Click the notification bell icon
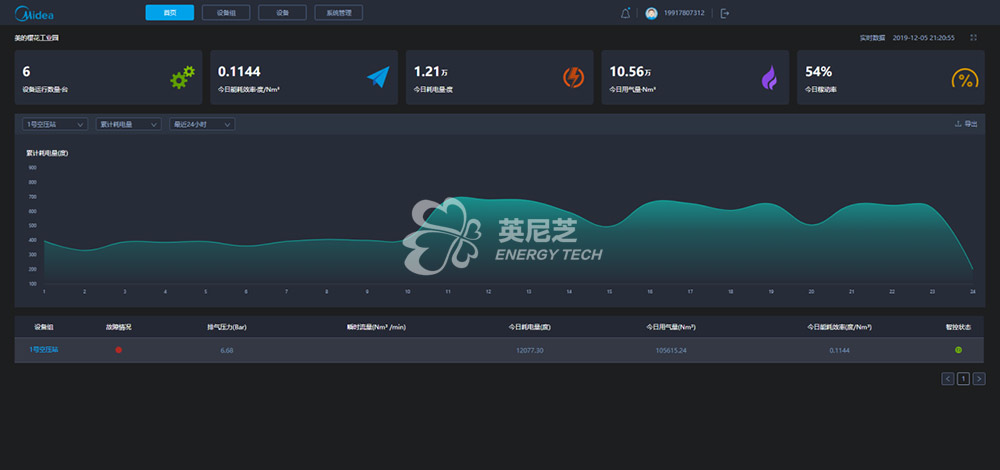The height and width of the screenshot is (470, 1000). pyautogui.click(x=625, y=13)
